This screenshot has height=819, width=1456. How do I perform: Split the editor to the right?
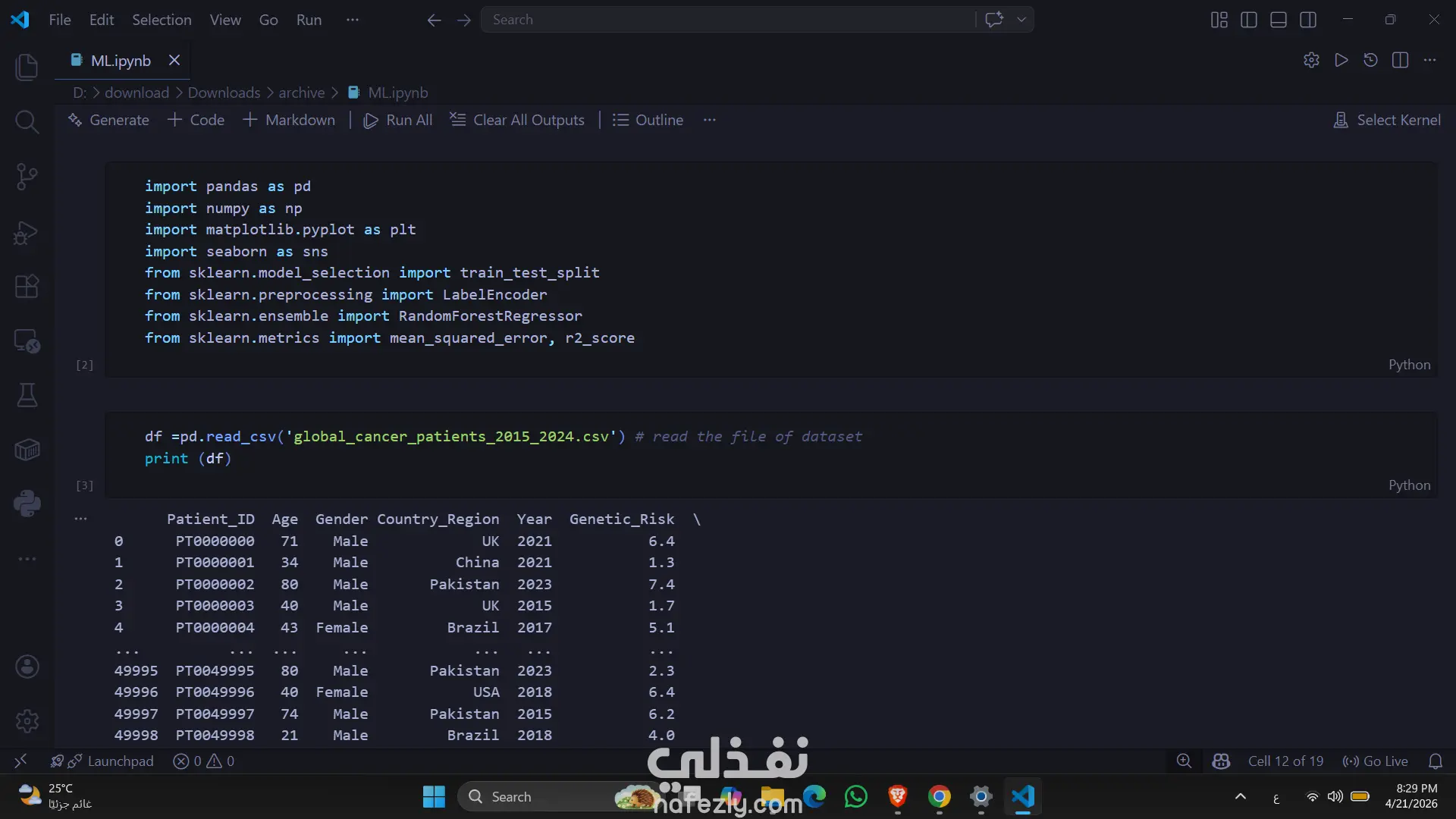click(x=1400, y=60)
